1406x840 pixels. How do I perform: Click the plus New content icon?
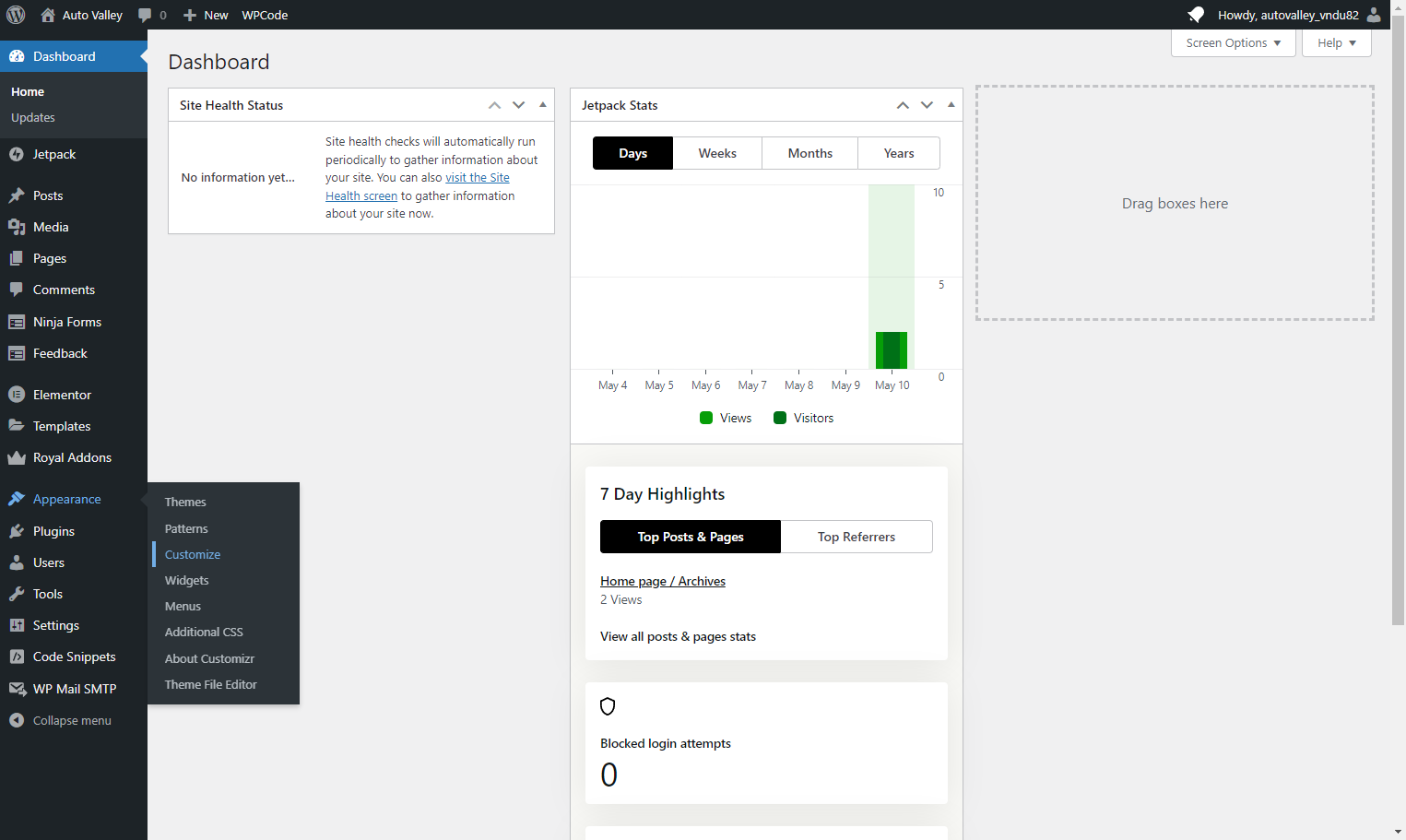190,15
